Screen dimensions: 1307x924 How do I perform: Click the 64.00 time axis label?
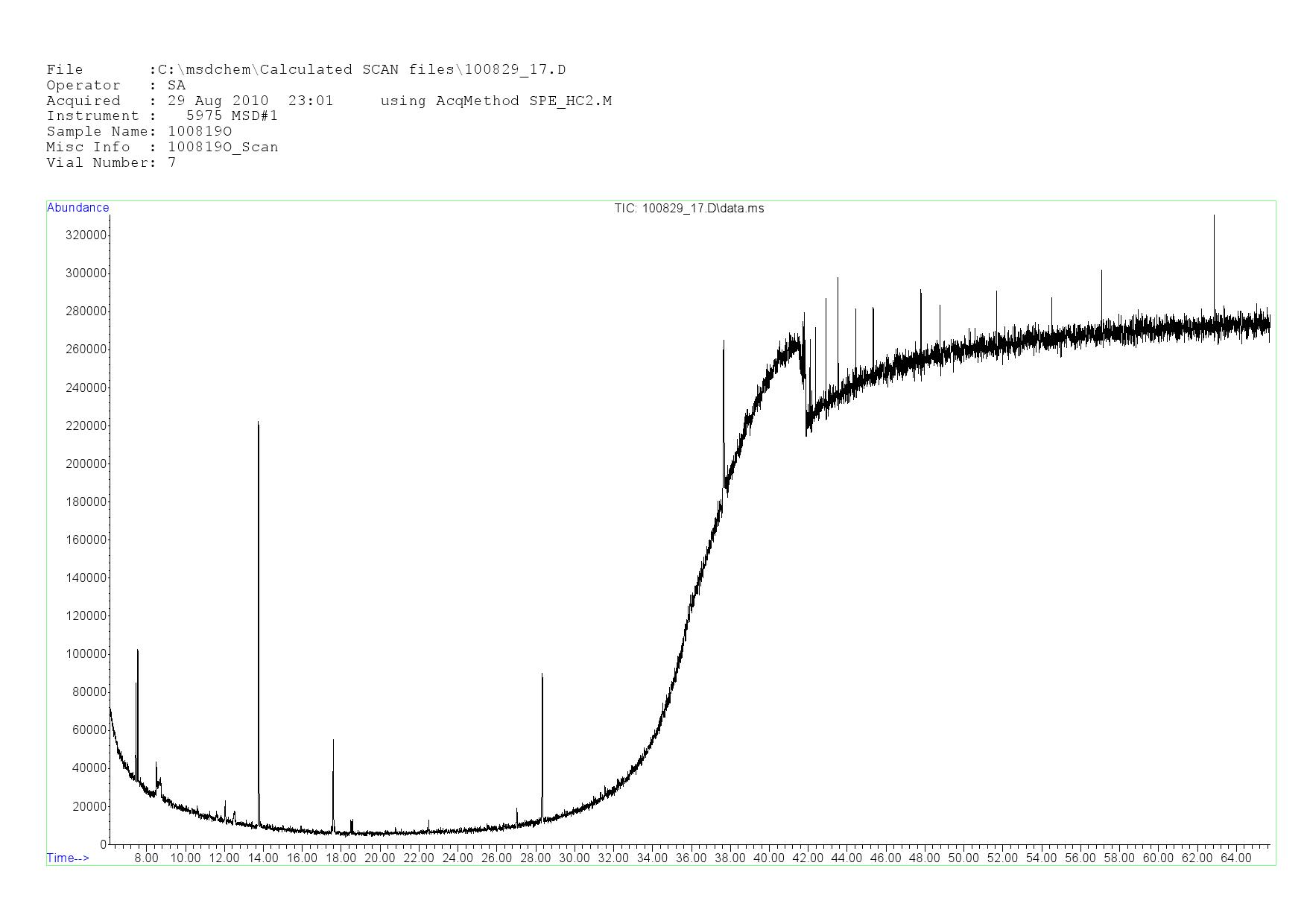[x=1235, y=858]
